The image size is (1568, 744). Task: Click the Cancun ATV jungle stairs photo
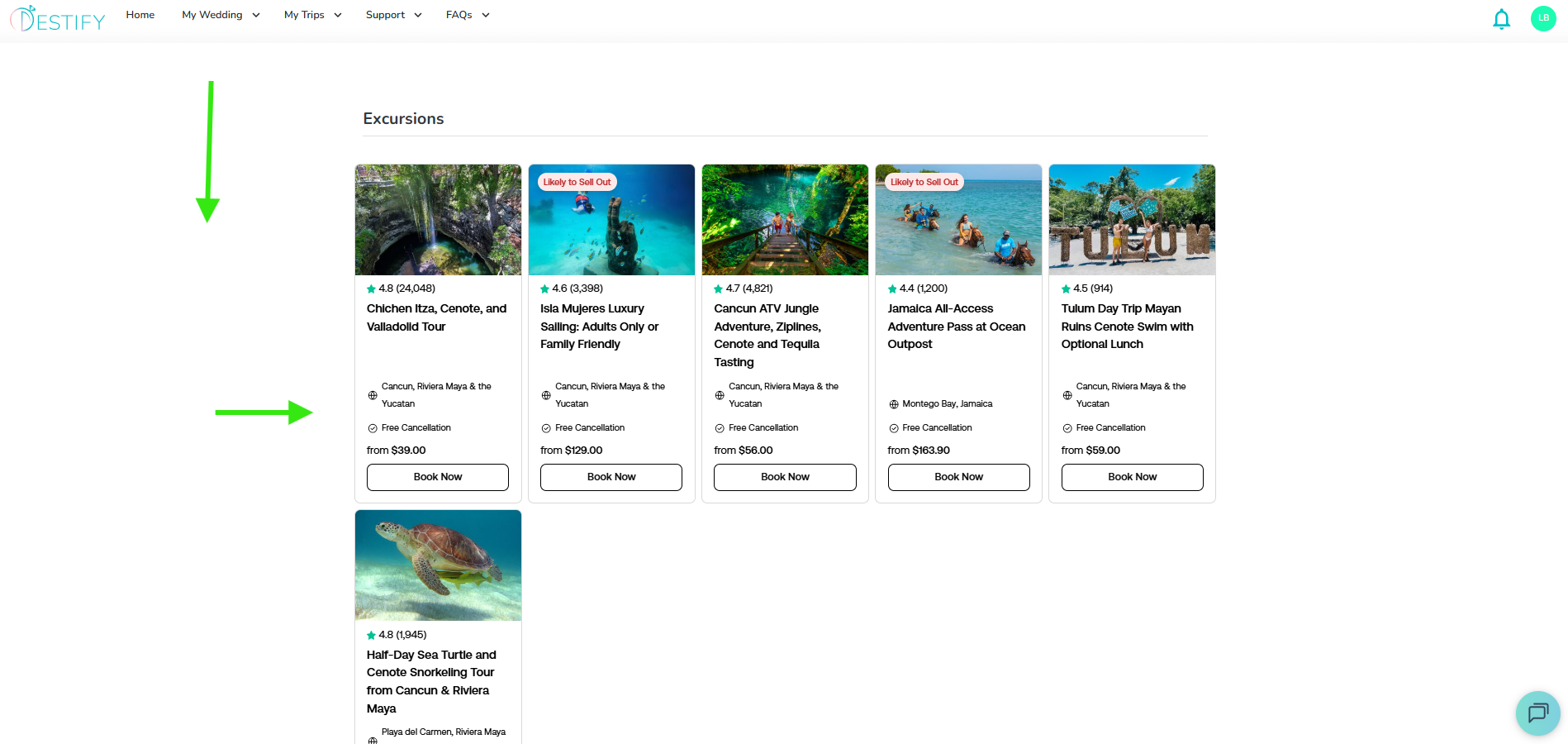click(785, 220)
